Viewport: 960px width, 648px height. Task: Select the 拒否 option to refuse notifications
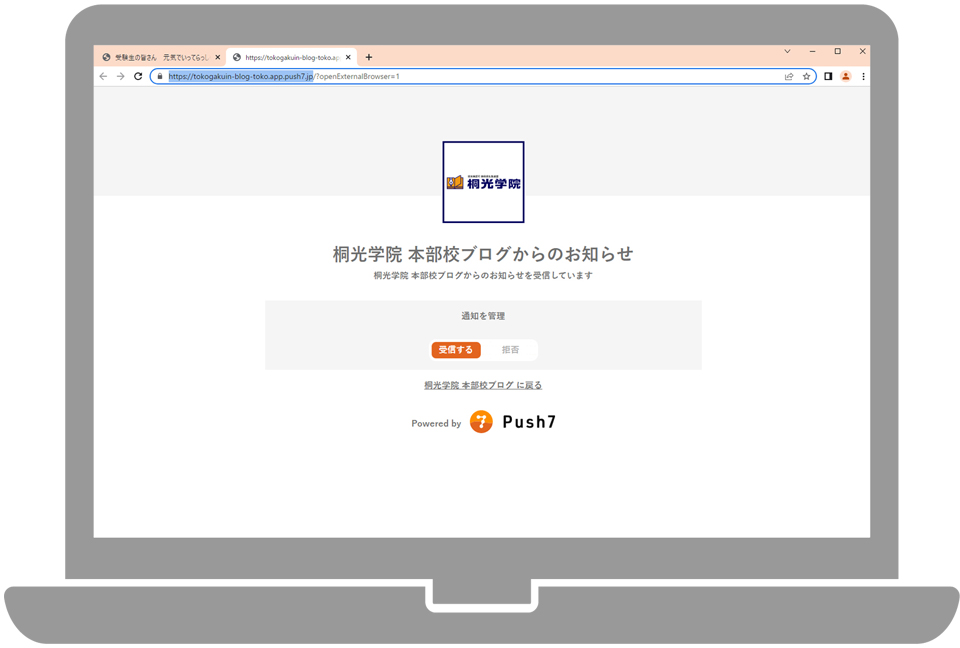[510, 350]
